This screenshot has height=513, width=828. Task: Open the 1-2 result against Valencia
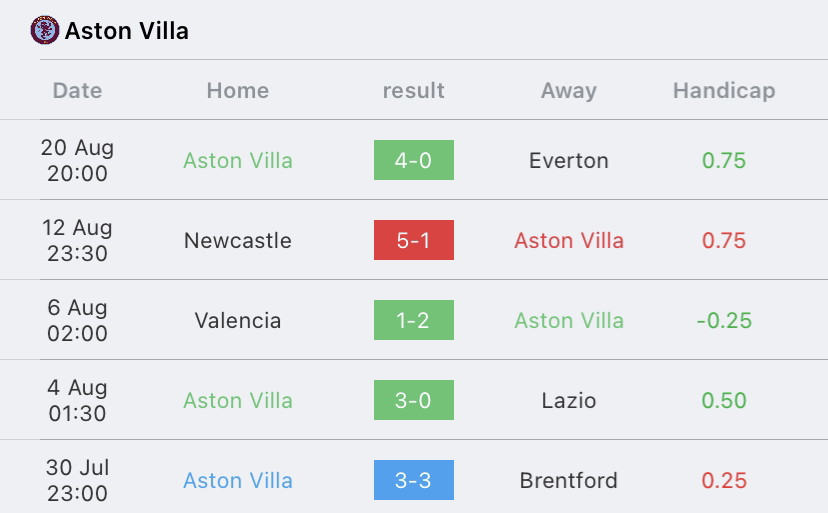point(413,320)
